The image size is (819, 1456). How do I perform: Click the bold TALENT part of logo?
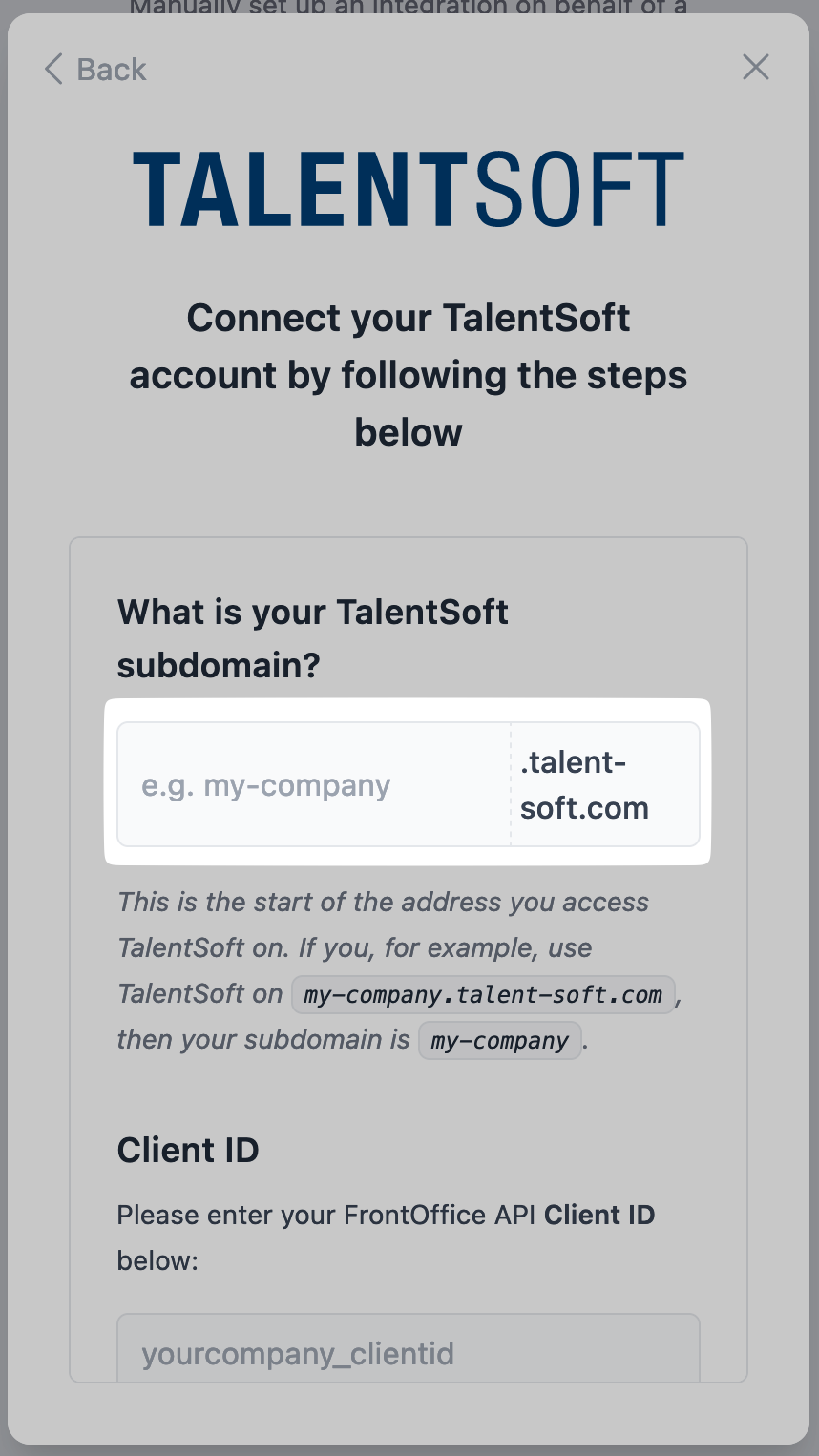click(x=299, y=189)
